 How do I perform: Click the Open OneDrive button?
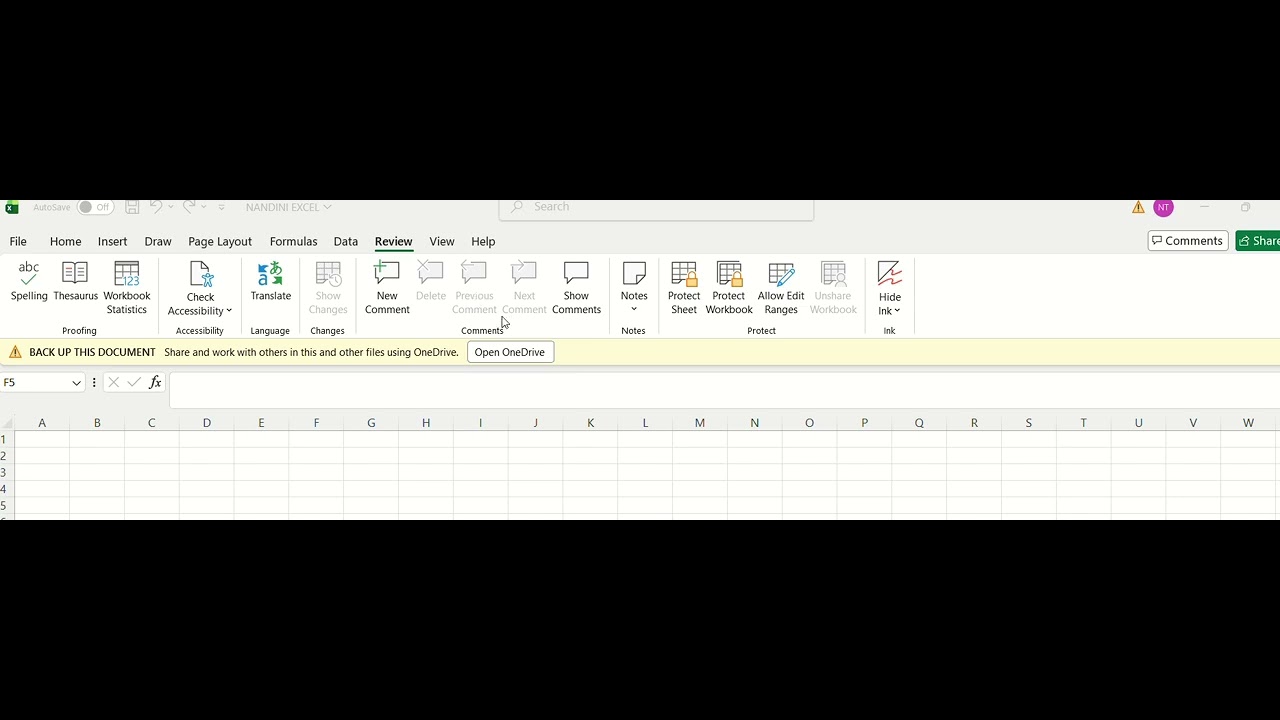click(x=510, y=352)
